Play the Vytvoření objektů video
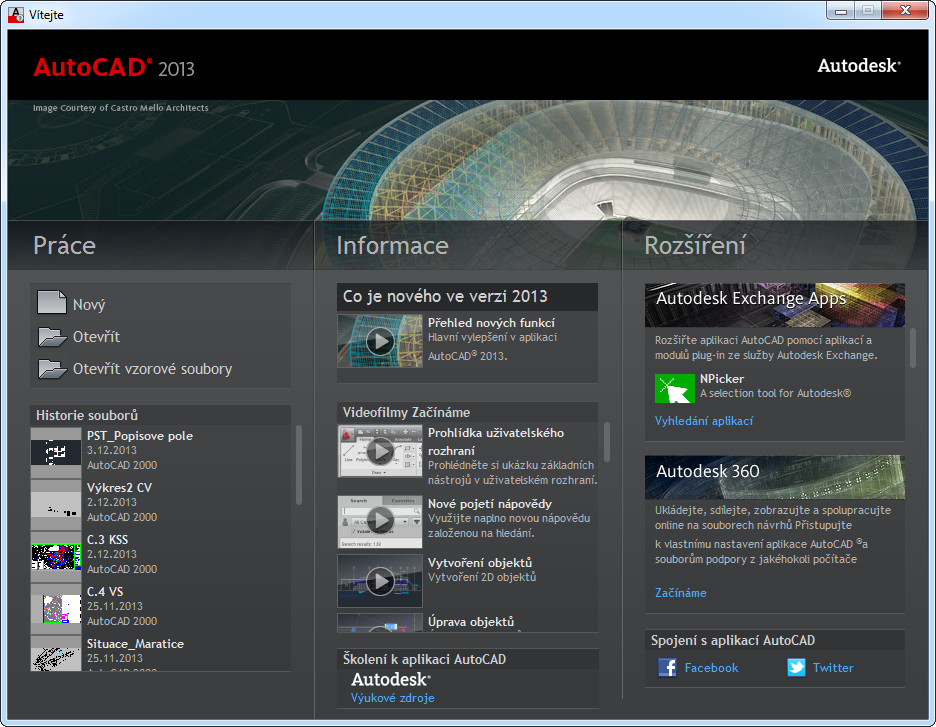936x727 pixels. [x=380, y=581]
